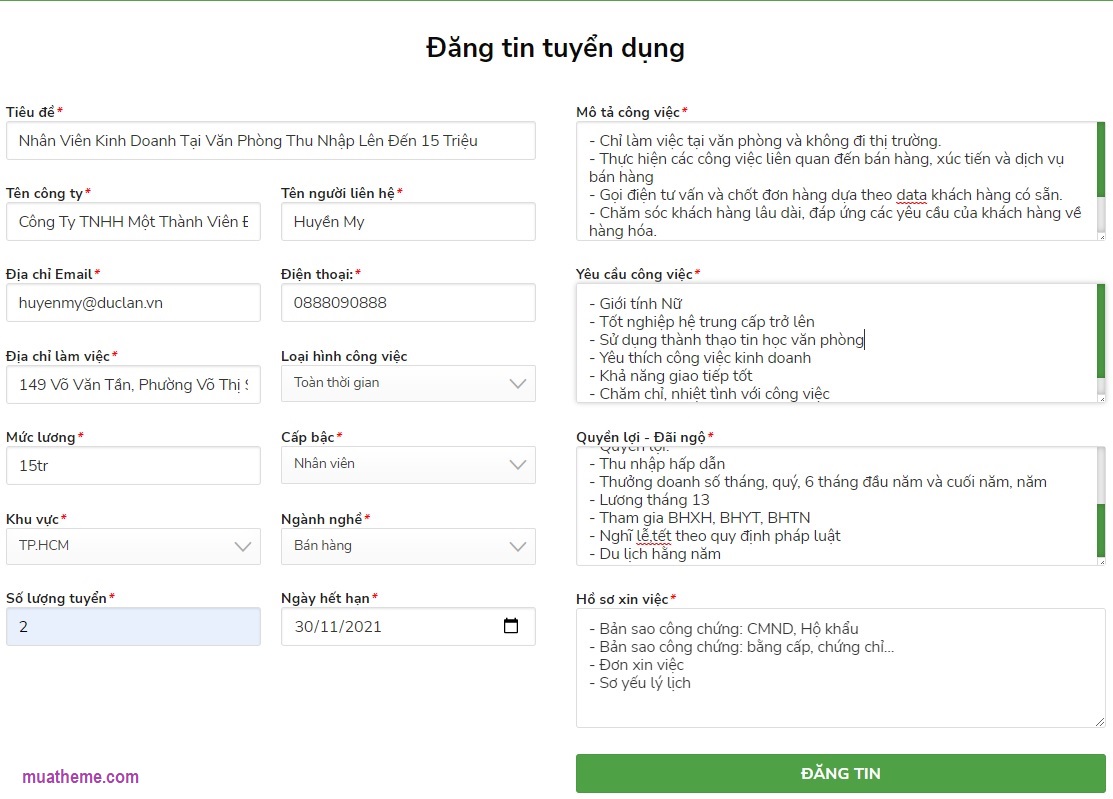This screenshot has width=1113, height=799.
Task: Open the Cấp bậc dropdown
Action: (x=408, y=464)
